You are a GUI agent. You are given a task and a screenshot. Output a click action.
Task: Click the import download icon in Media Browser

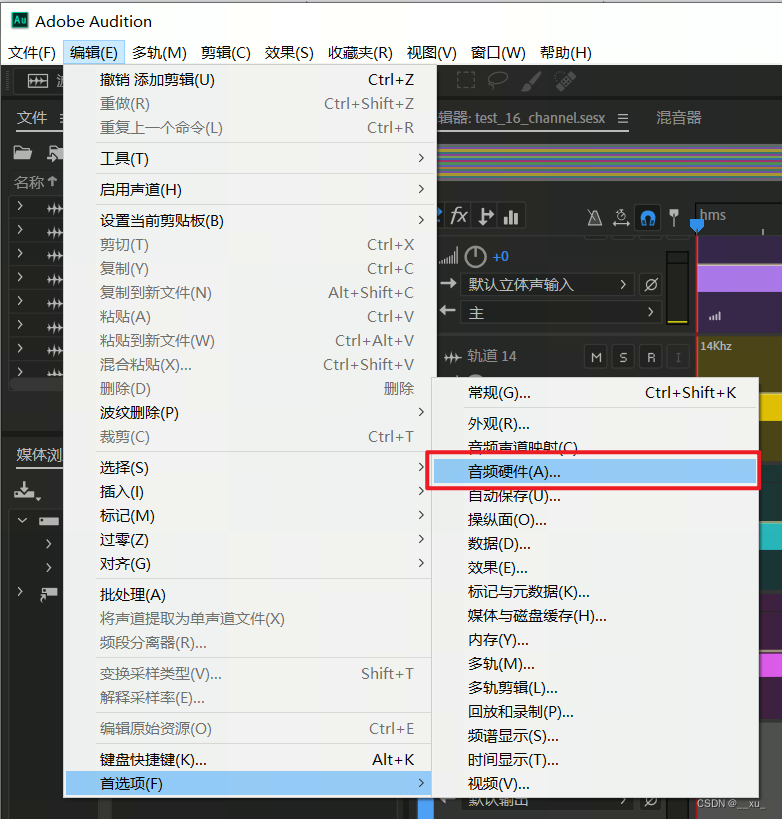26,491
